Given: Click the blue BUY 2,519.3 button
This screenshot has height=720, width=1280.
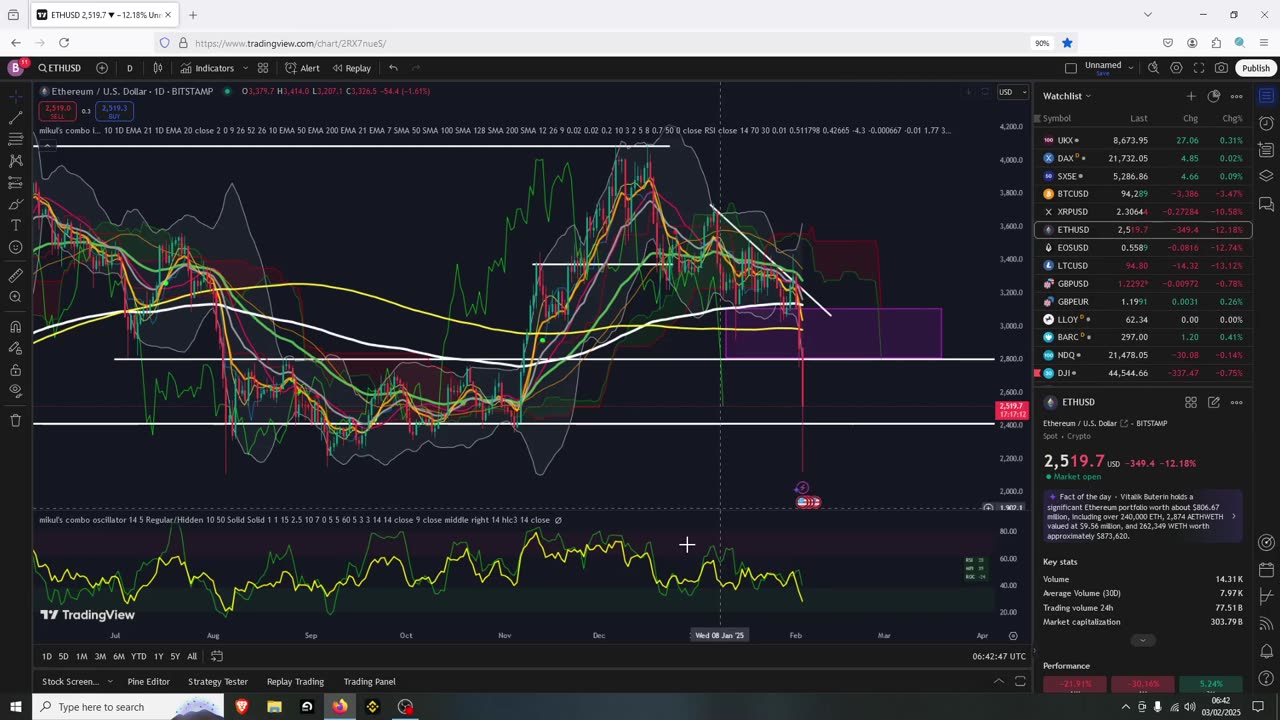Looking at the screenshot, I should [114, 110].
